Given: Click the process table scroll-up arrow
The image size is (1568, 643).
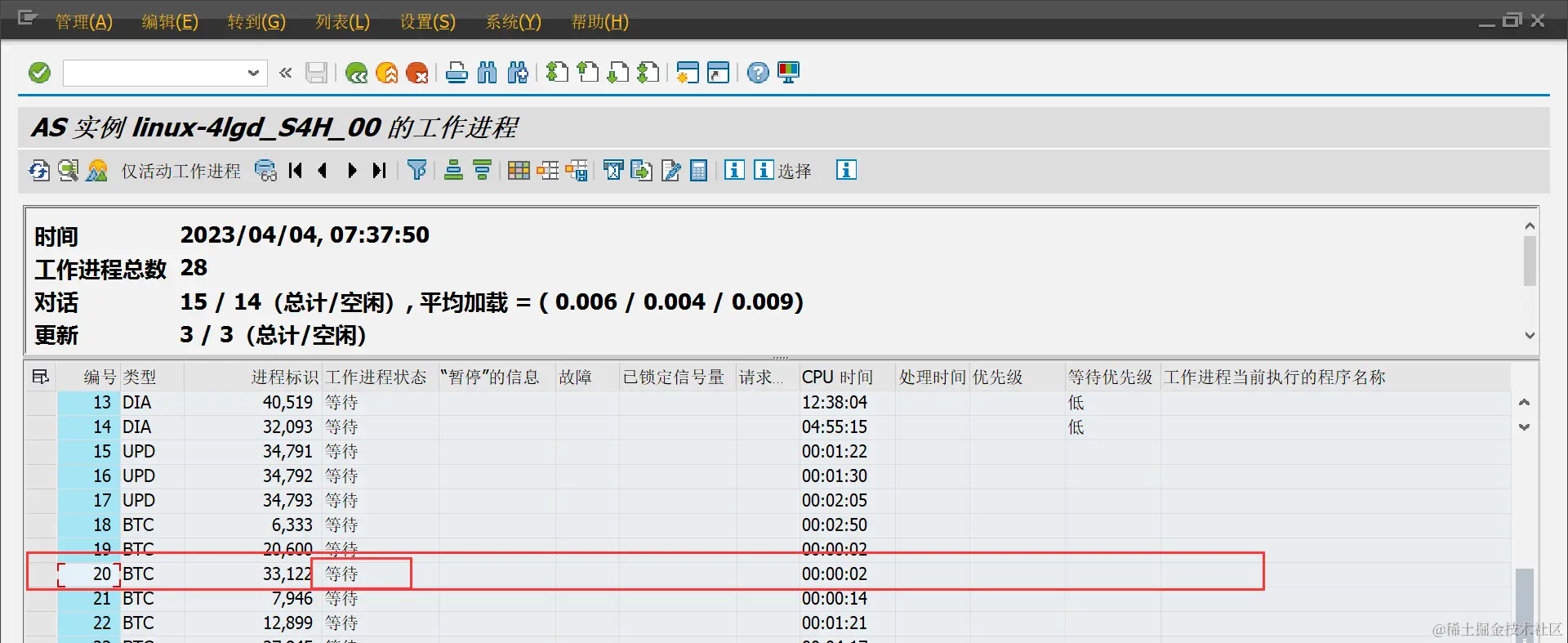Looking at the screenshot, I should coord(1524,402).
